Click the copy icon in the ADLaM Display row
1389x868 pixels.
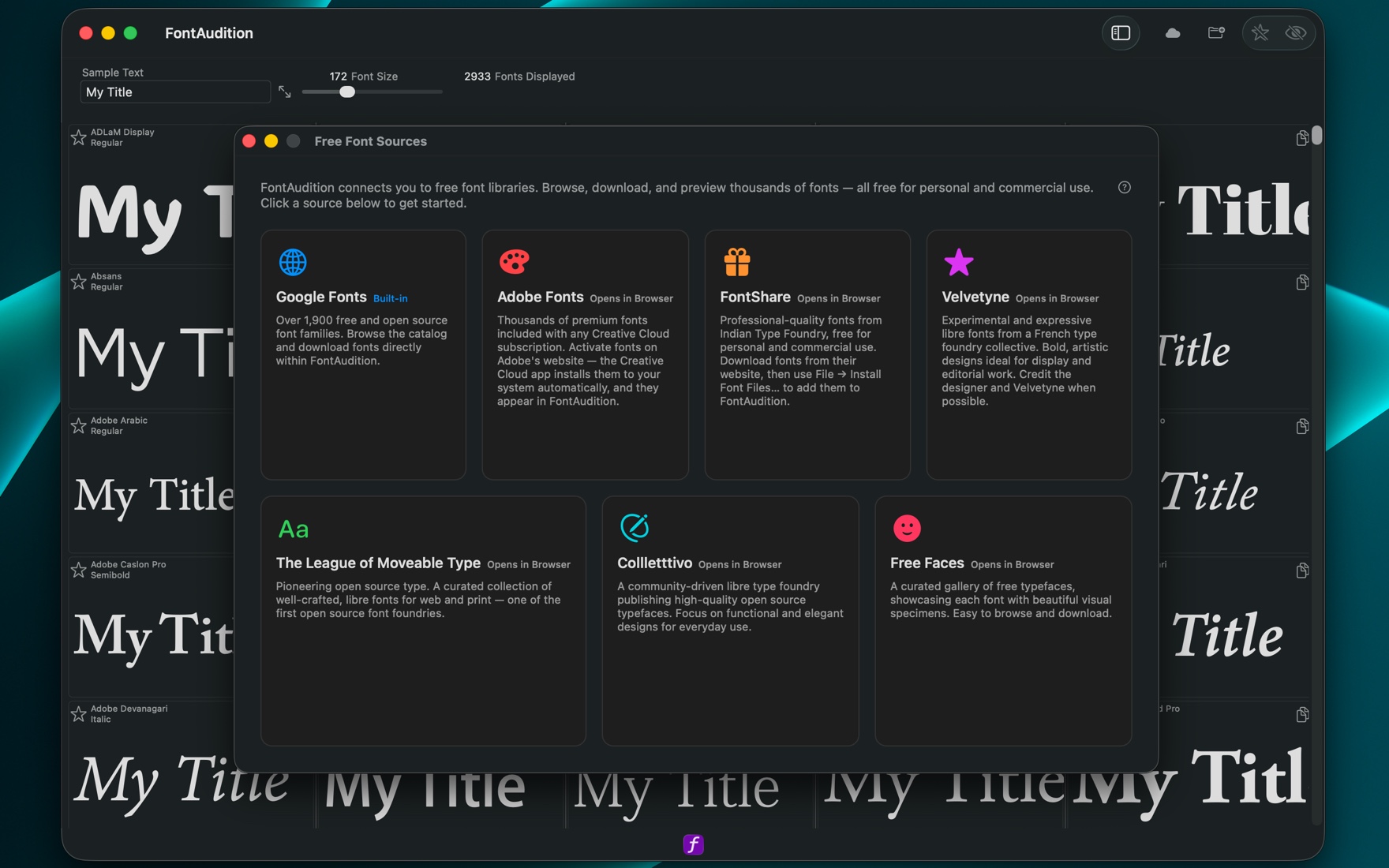point(1302,138)
